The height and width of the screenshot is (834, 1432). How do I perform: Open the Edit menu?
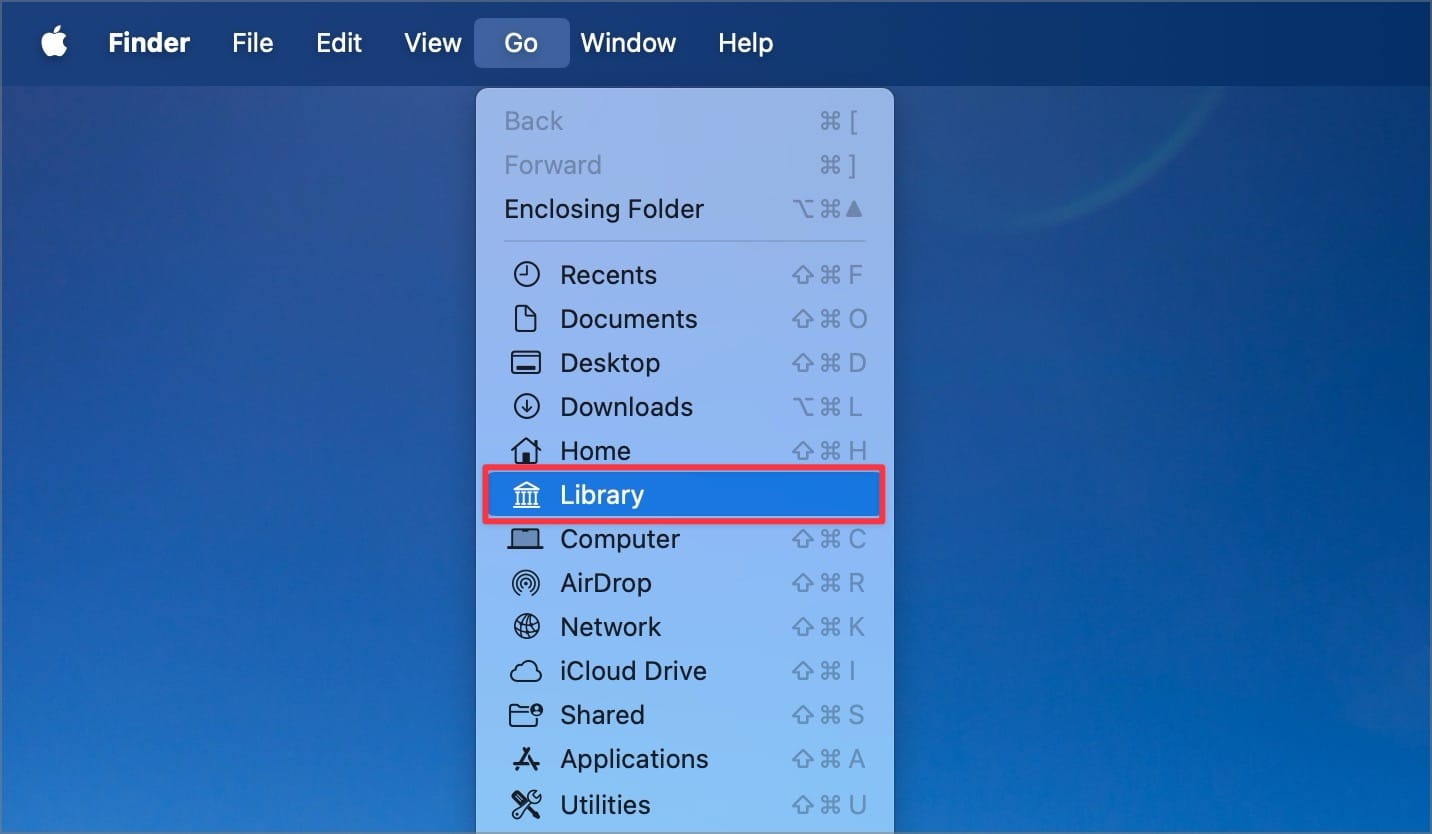tap(339, 43)
